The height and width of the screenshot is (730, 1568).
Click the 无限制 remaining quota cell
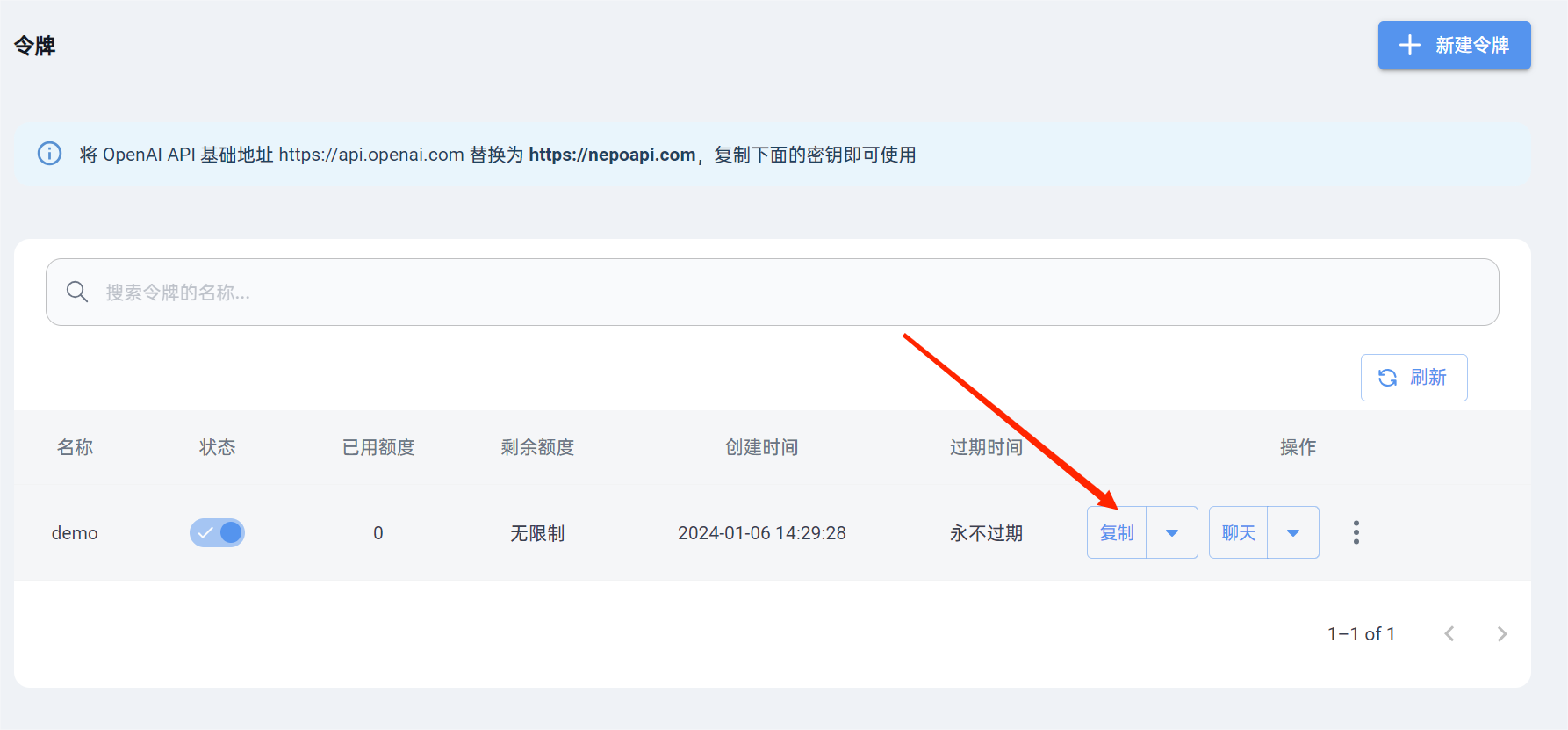[x=537, y=533]
